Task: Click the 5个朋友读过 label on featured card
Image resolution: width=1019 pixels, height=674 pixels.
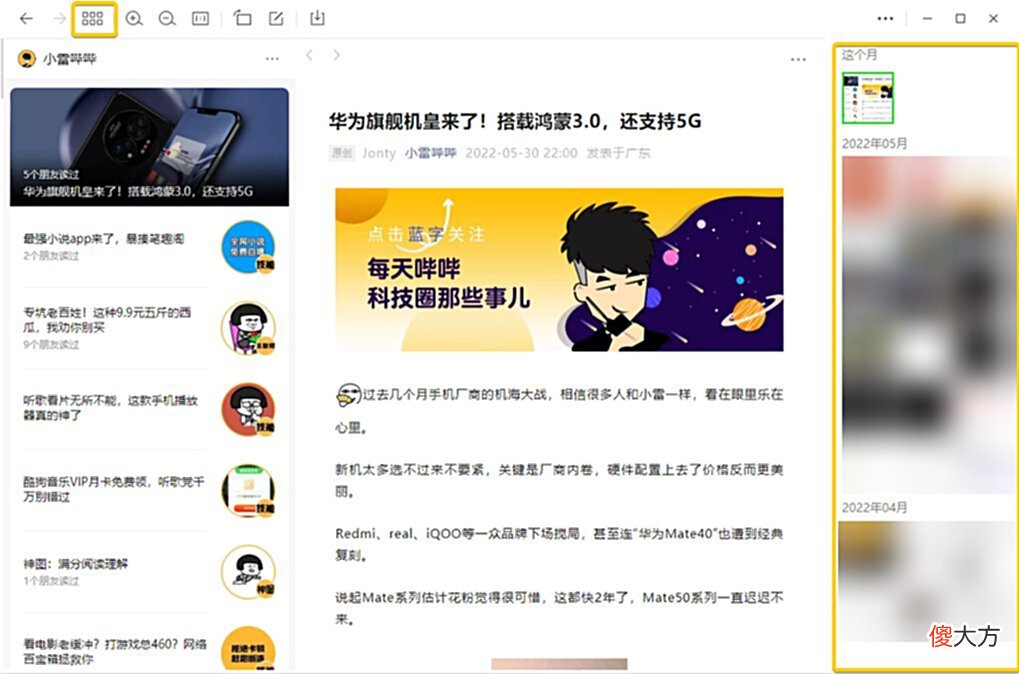Action: 51,174
